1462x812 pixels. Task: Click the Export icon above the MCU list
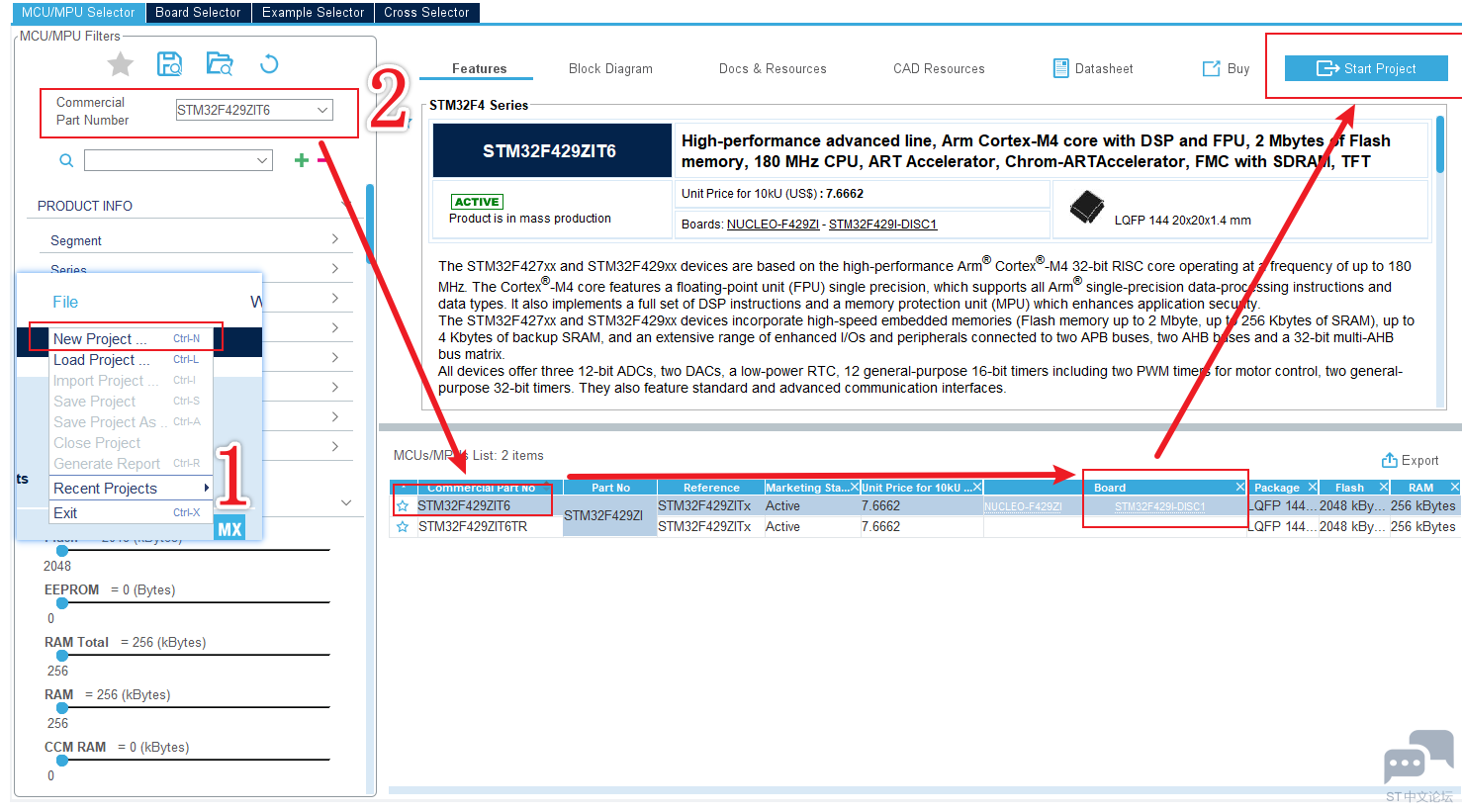1390,461
